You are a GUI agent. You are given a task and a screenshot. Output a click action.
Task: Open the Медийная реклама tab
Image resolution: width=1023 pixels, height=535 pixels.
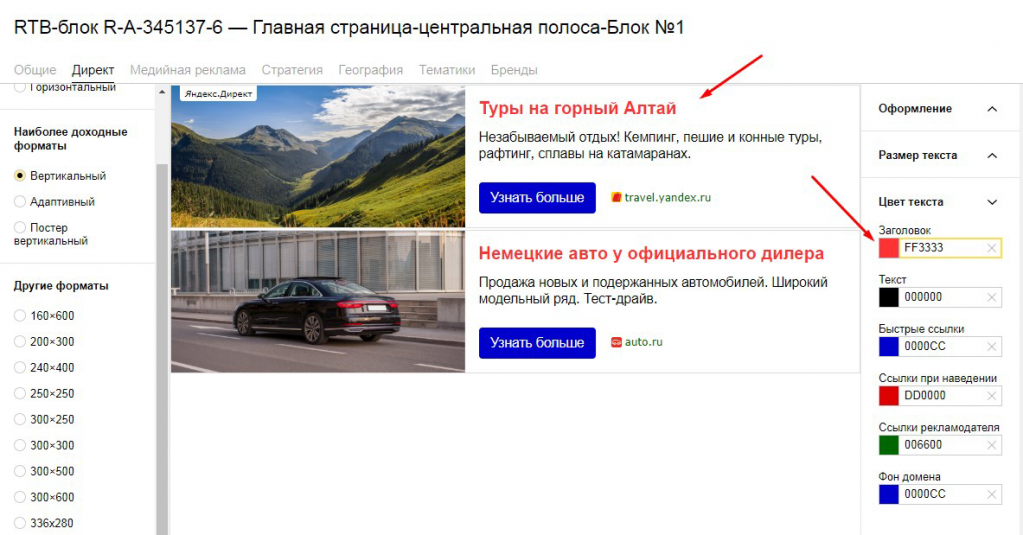[x=188, y=70]
